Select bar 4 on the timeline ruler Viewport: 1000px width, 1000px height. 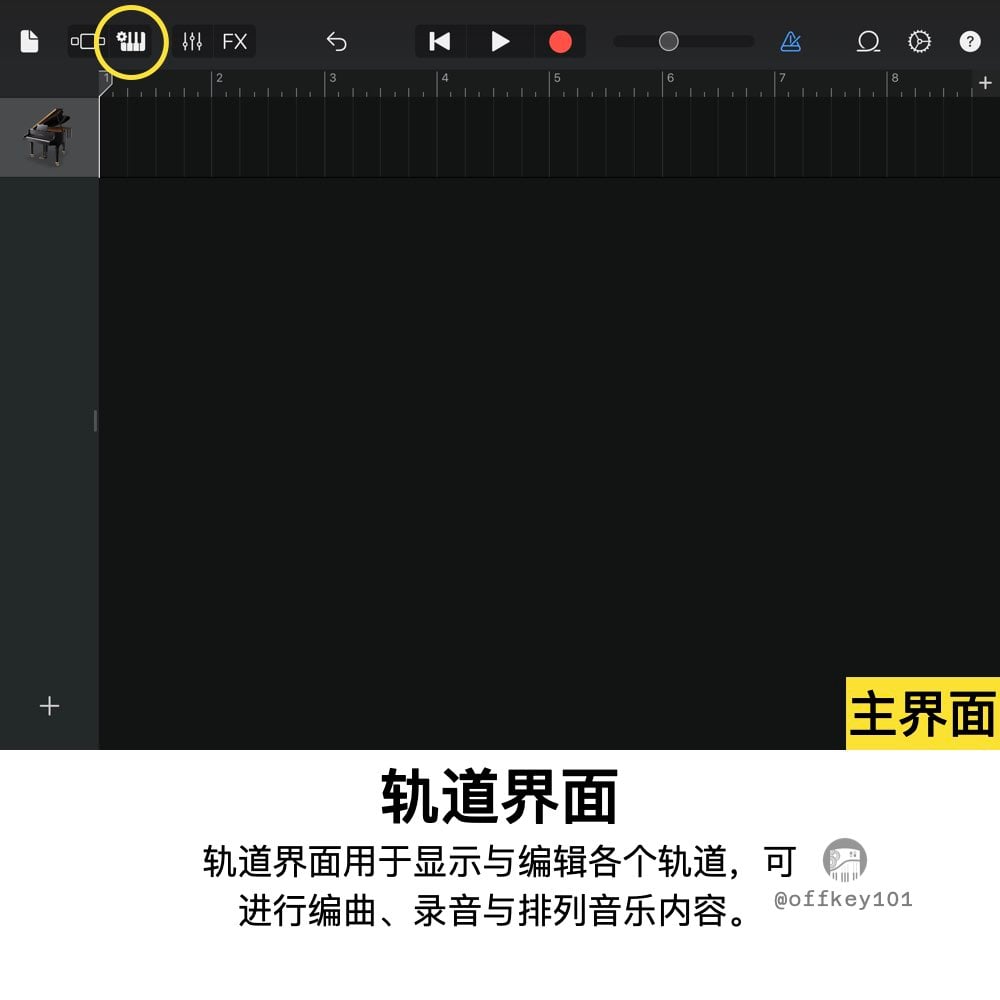(447, 78)
